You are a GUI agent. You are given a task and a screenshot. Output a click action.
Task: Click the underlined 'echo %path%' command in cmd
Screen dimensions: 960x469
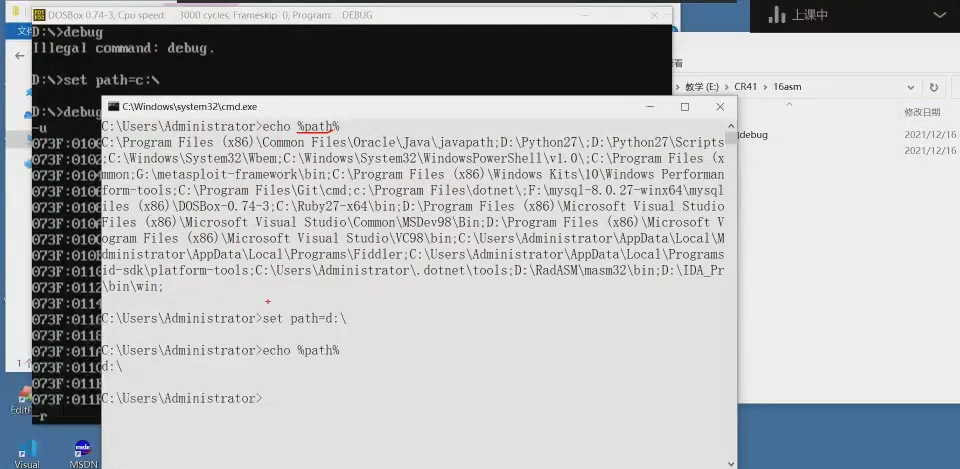tap(301, 127)
